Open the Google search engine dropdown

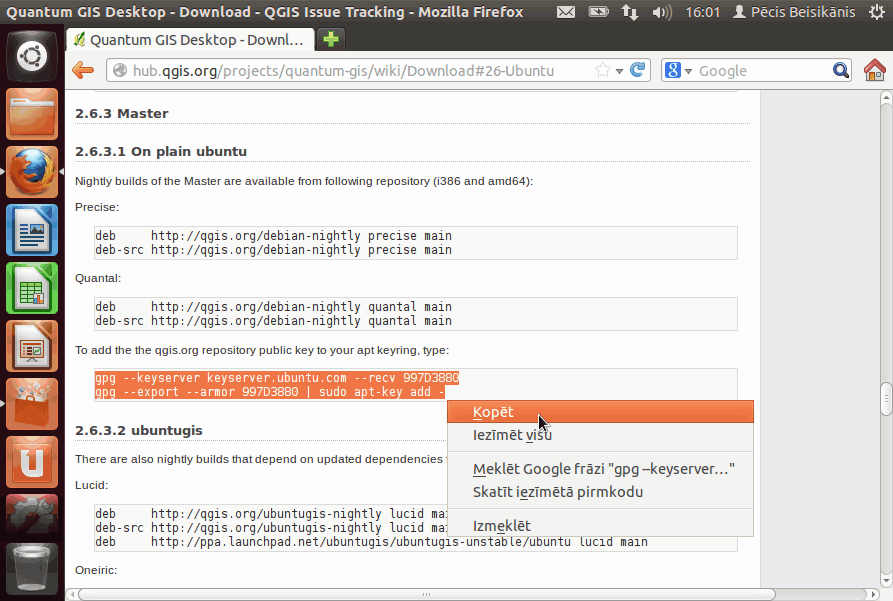point(678,71)
